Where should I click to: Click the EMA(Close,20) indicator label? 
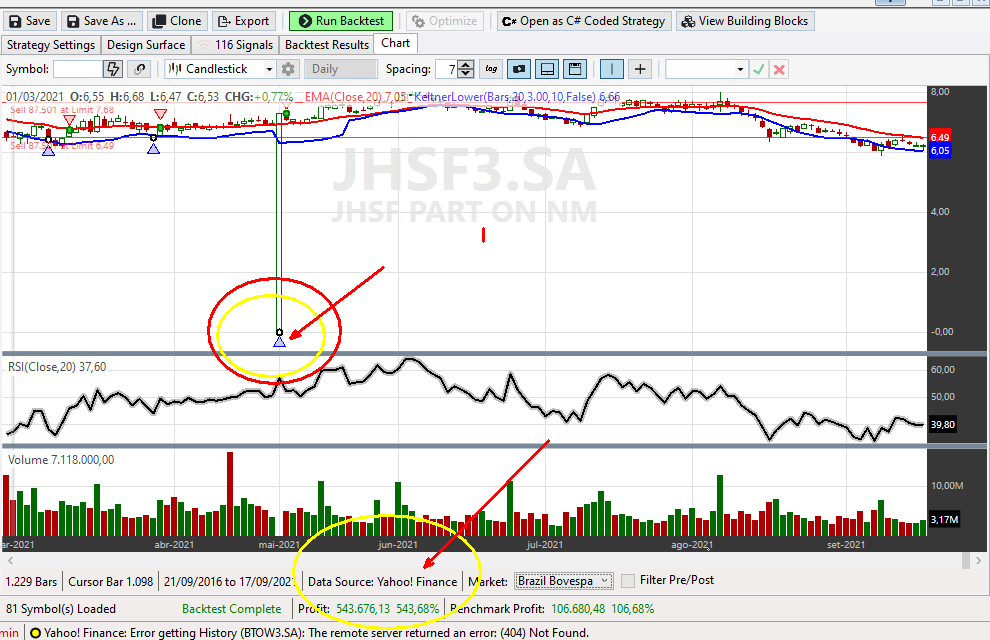pyautogui.click(x=355, y=97)
